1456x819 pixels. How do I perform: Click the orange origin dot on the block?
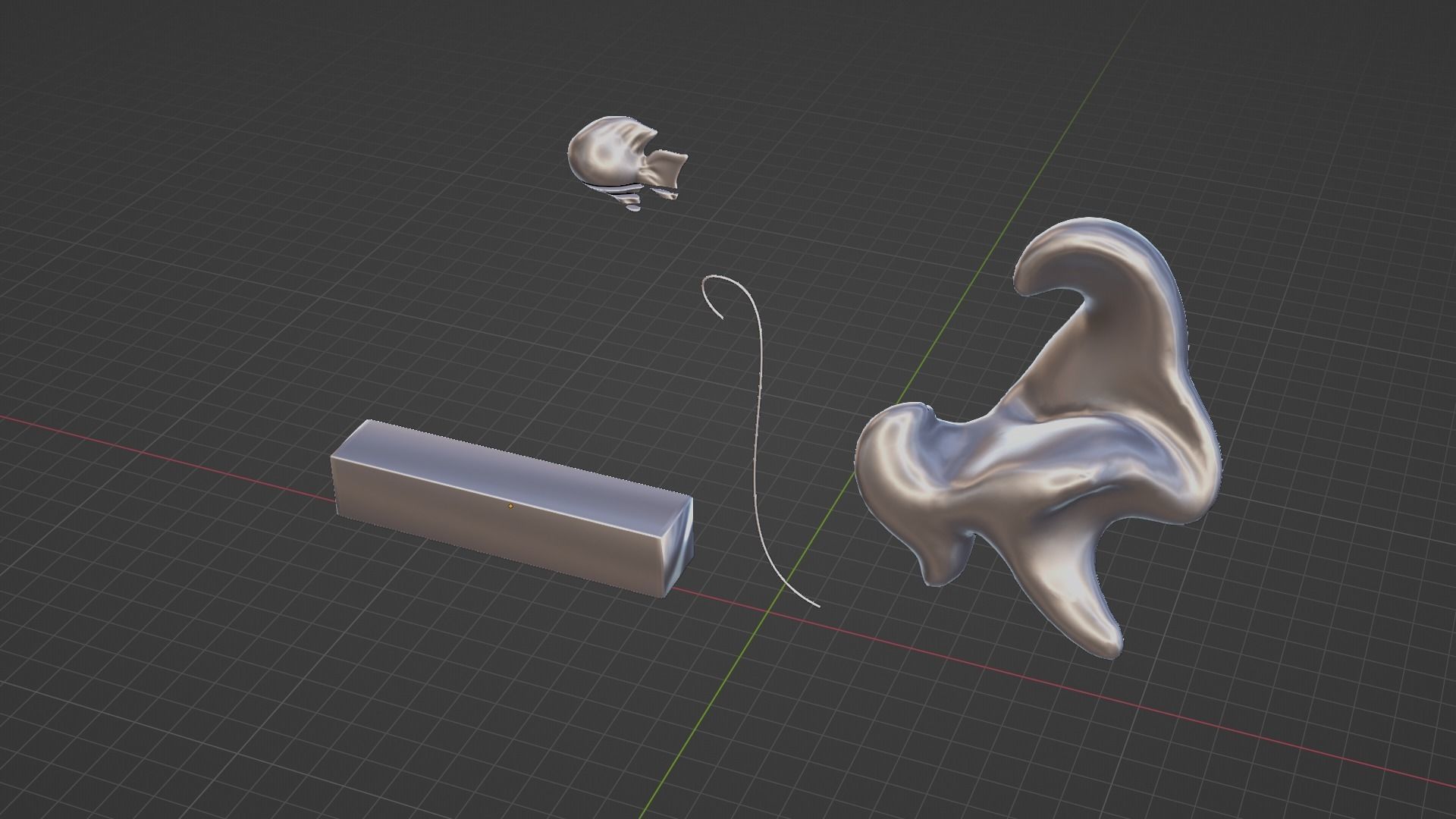(510, 505)
